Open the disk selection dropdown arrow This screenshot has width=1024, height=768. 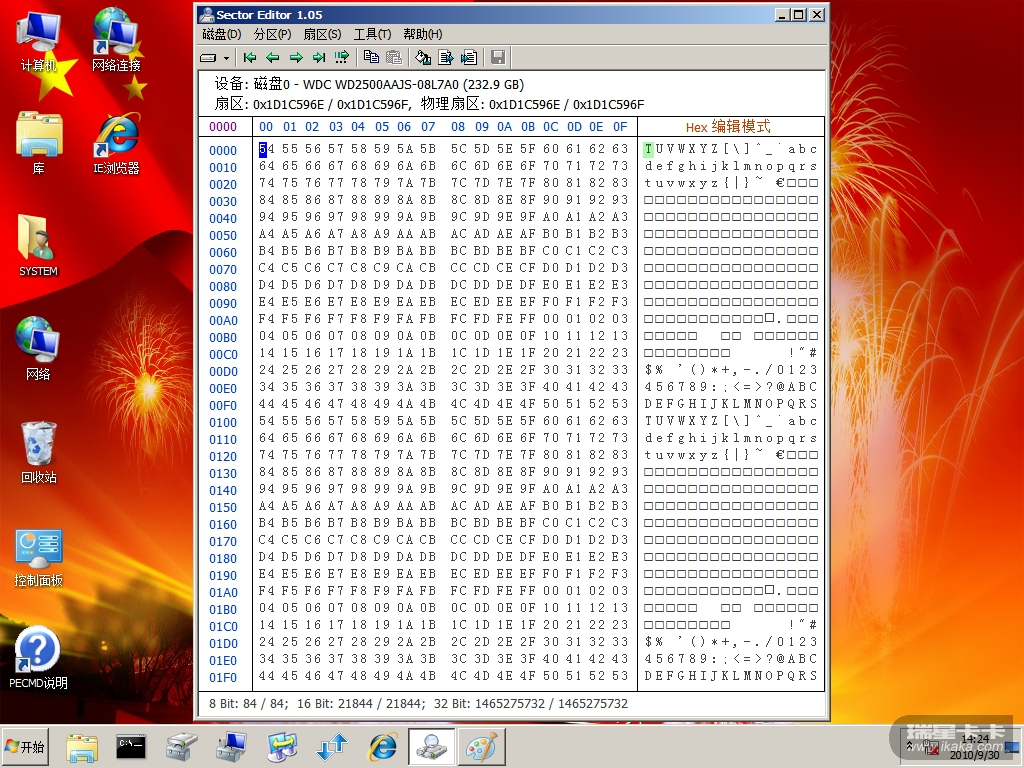coord(227,58)
